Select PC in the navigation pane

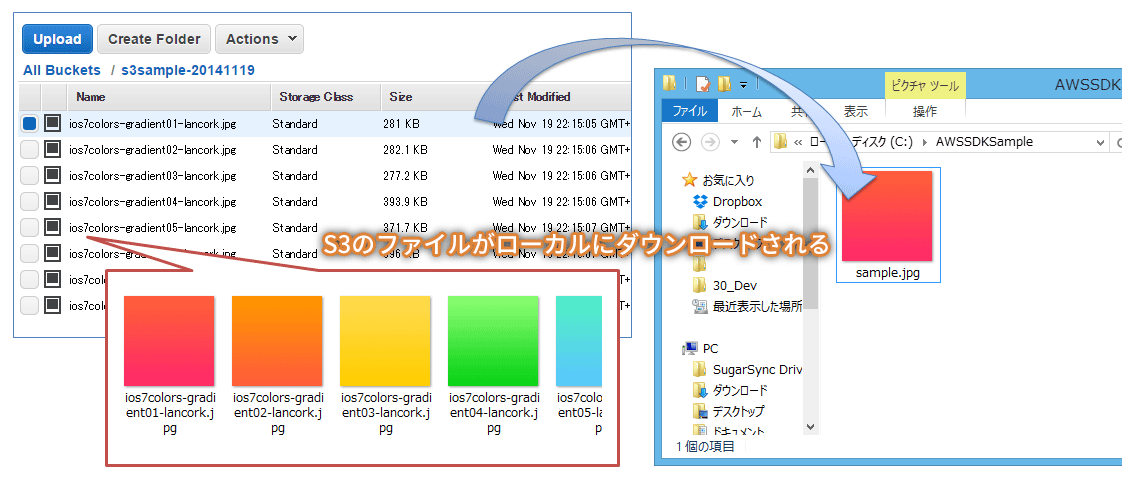(x=710, y=349)
